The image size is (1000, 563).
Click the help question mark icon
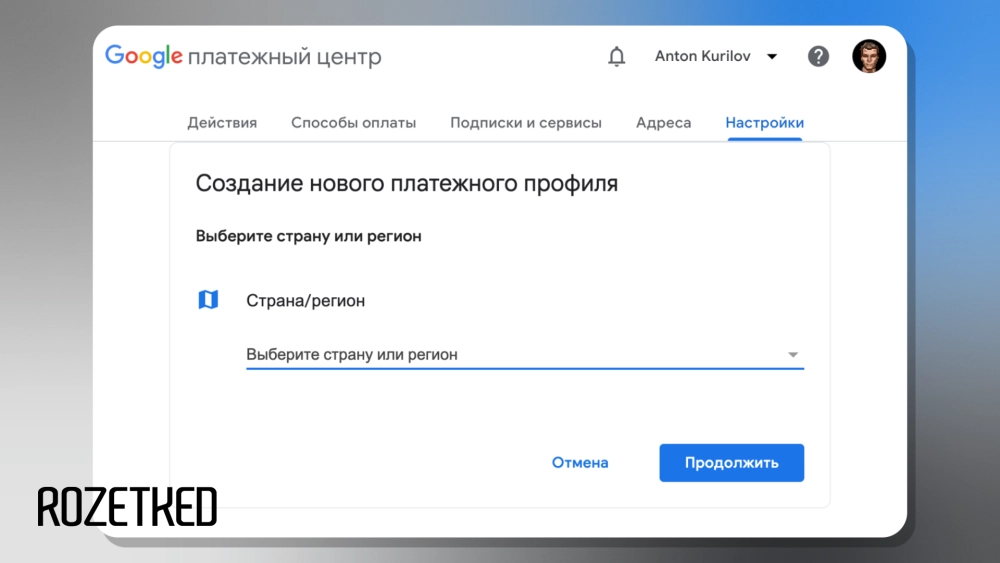818,57
